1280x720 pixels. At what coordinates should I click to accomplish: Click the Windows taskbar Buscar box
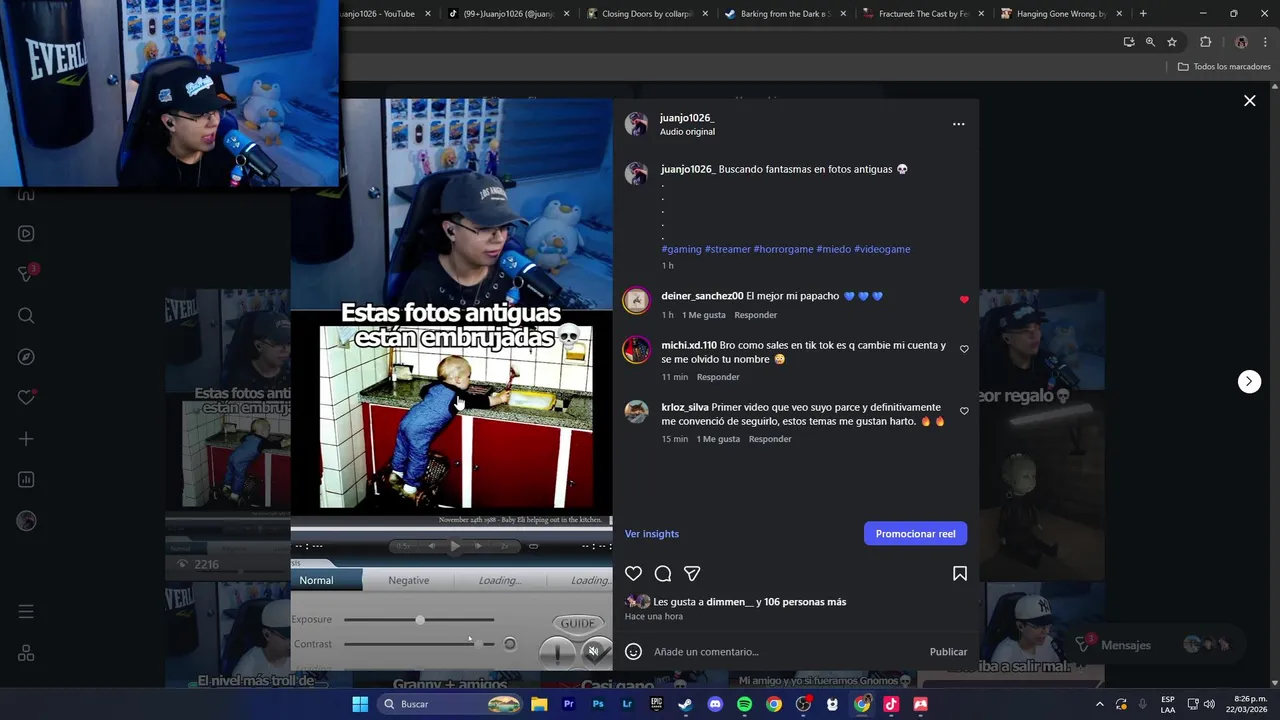click(x=452, y=704)
